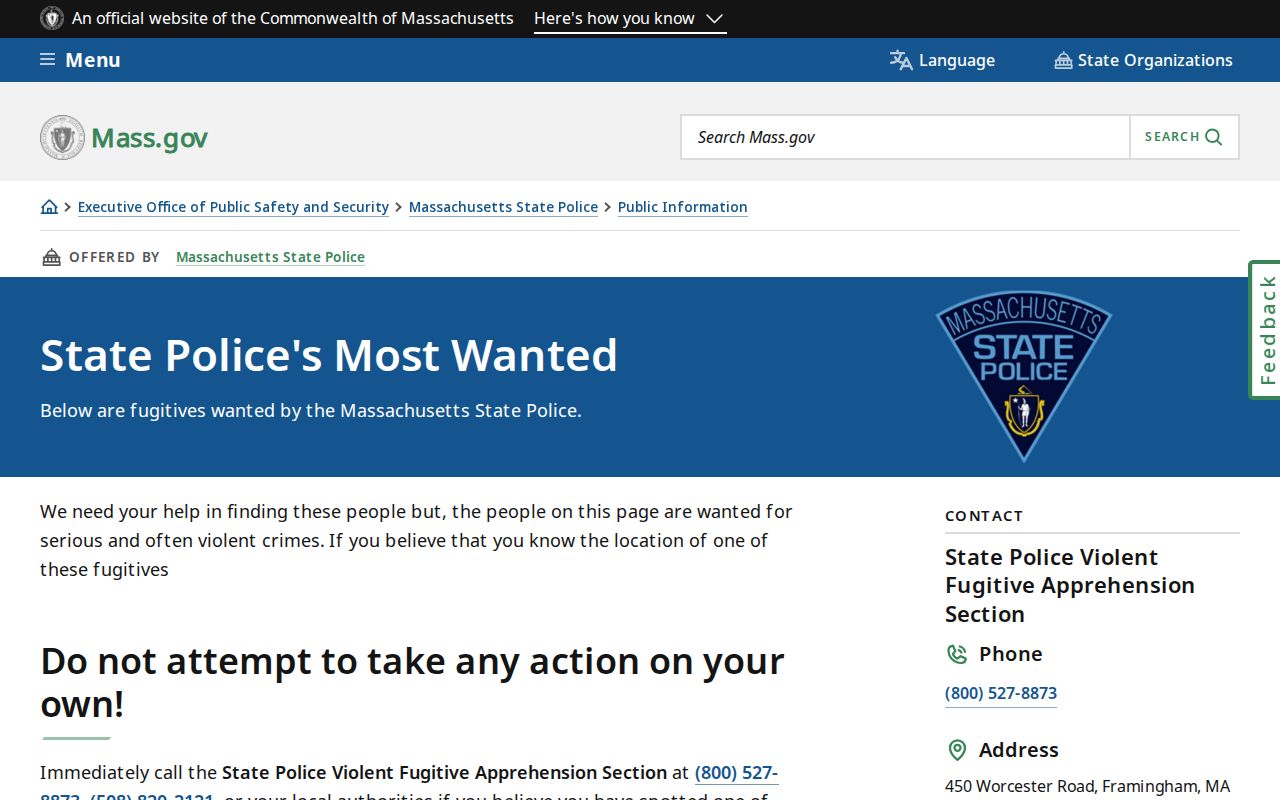Open Executive Office of Public Safety and Security breadcrumb
This screenshot has width=1280, height=800.
pos(233,207)
